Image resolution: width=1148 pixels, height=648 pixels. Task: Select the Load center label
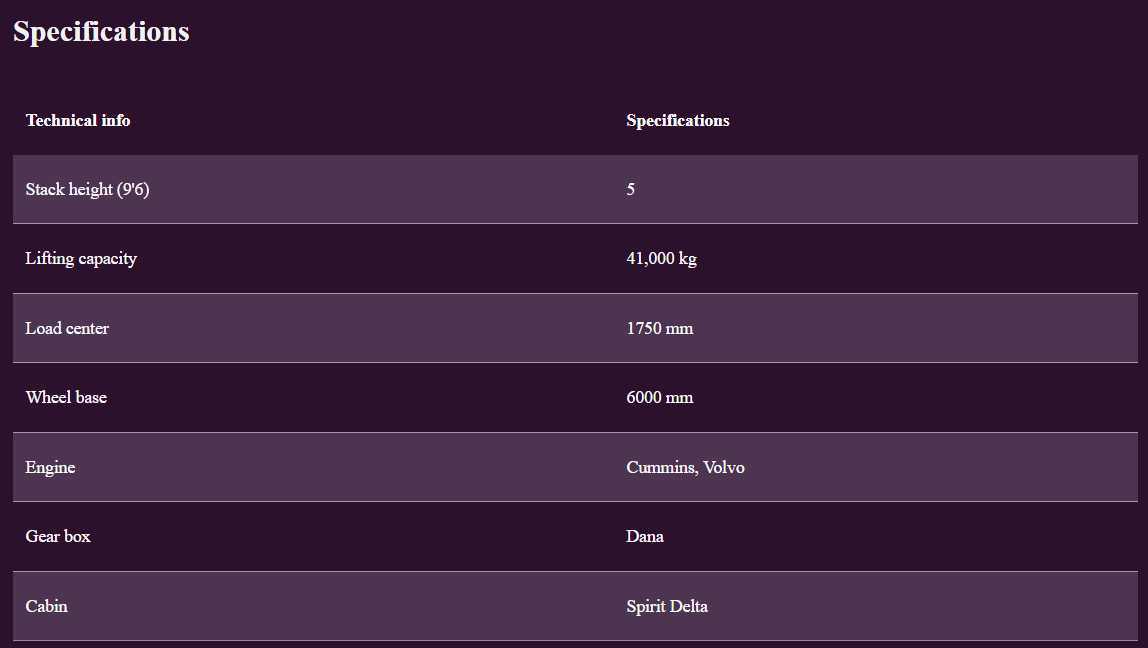[67, 328]
